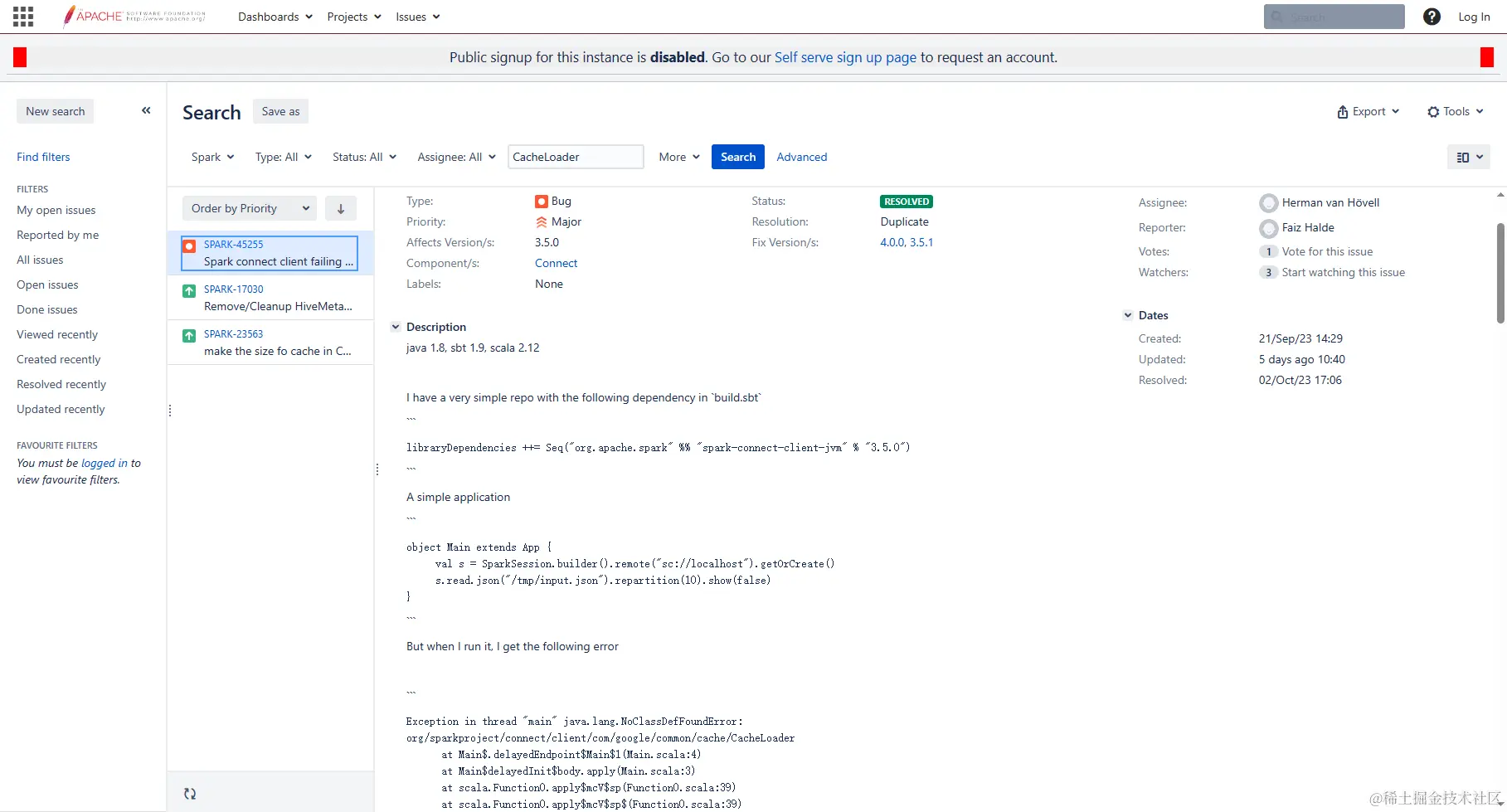This screenshot has height=812, width=1507.
Task: Open the Projects menu
Action: [354, 17]
